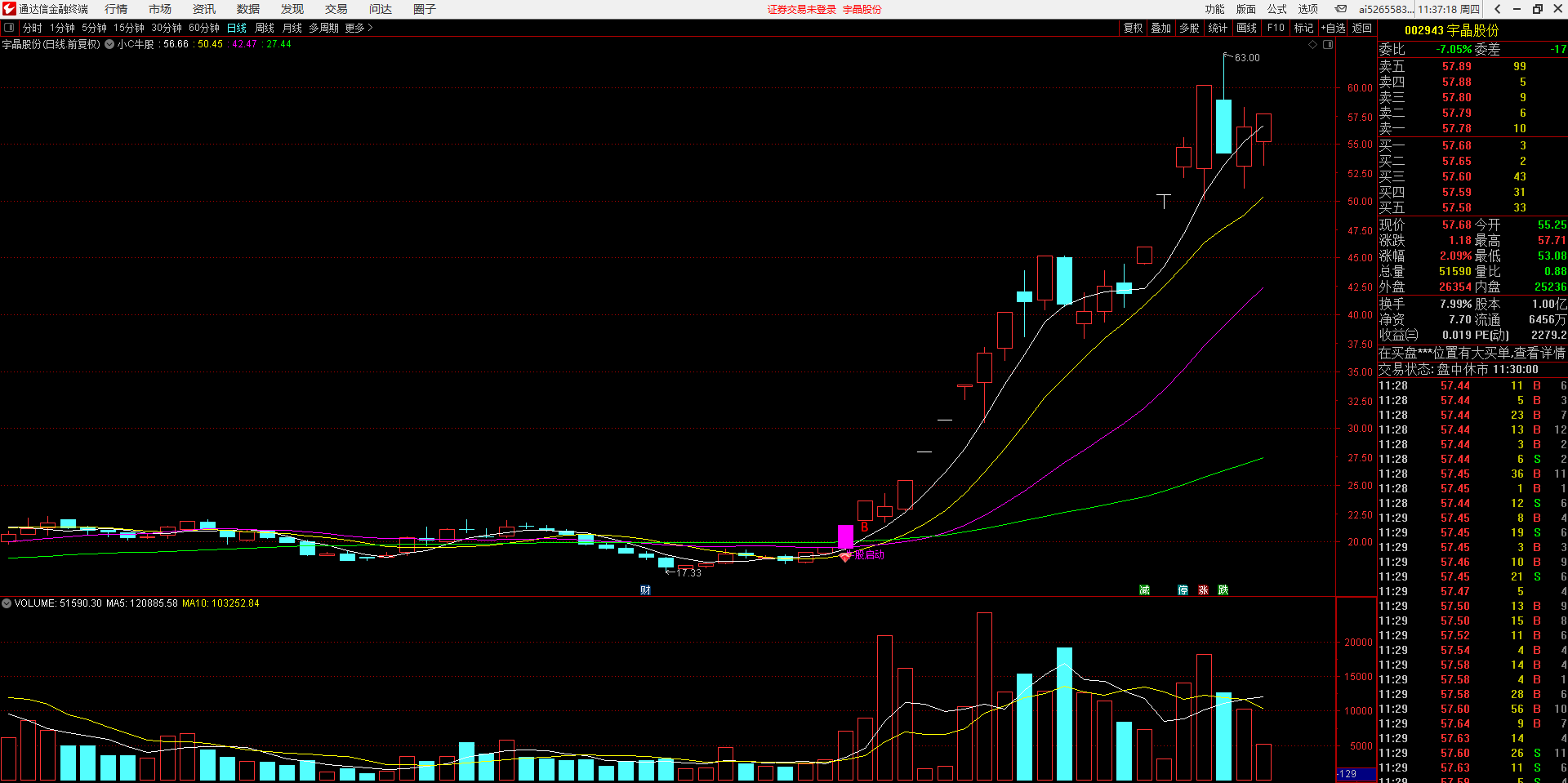The image size is (1568, 783).
Task: Click the 画线 drawing button
Action: 1247,28
